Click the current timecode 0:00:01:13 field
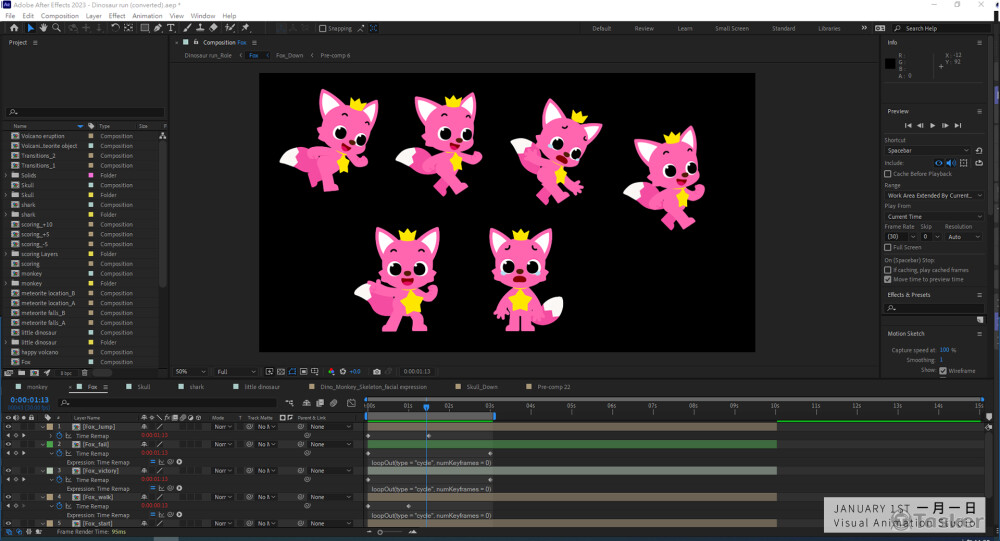Image resolution: width=1000 pixels, height=541 pixels. (28, 400)
